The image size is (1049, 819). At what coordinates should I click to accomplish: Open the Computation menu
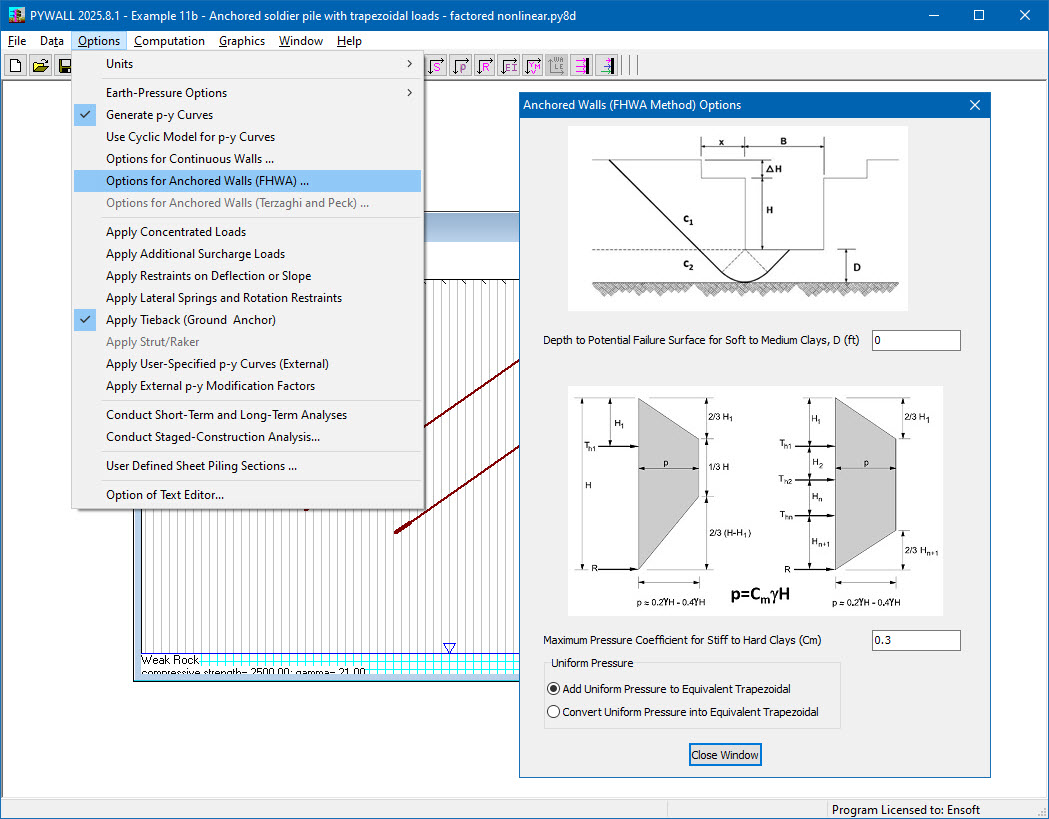tap(169, 41)
